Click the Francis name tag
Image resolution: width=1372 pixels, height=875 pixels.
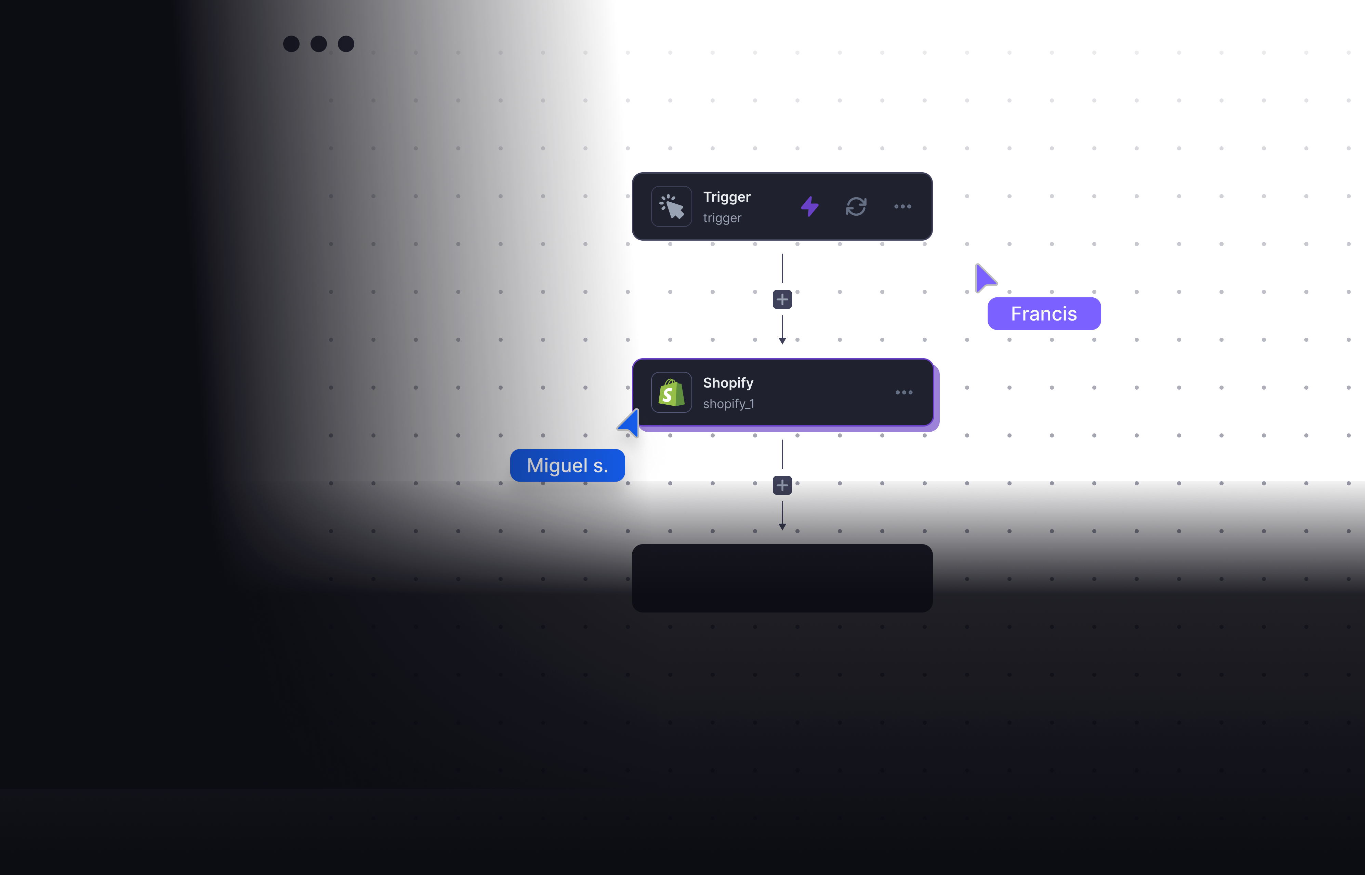point(1044,314)
